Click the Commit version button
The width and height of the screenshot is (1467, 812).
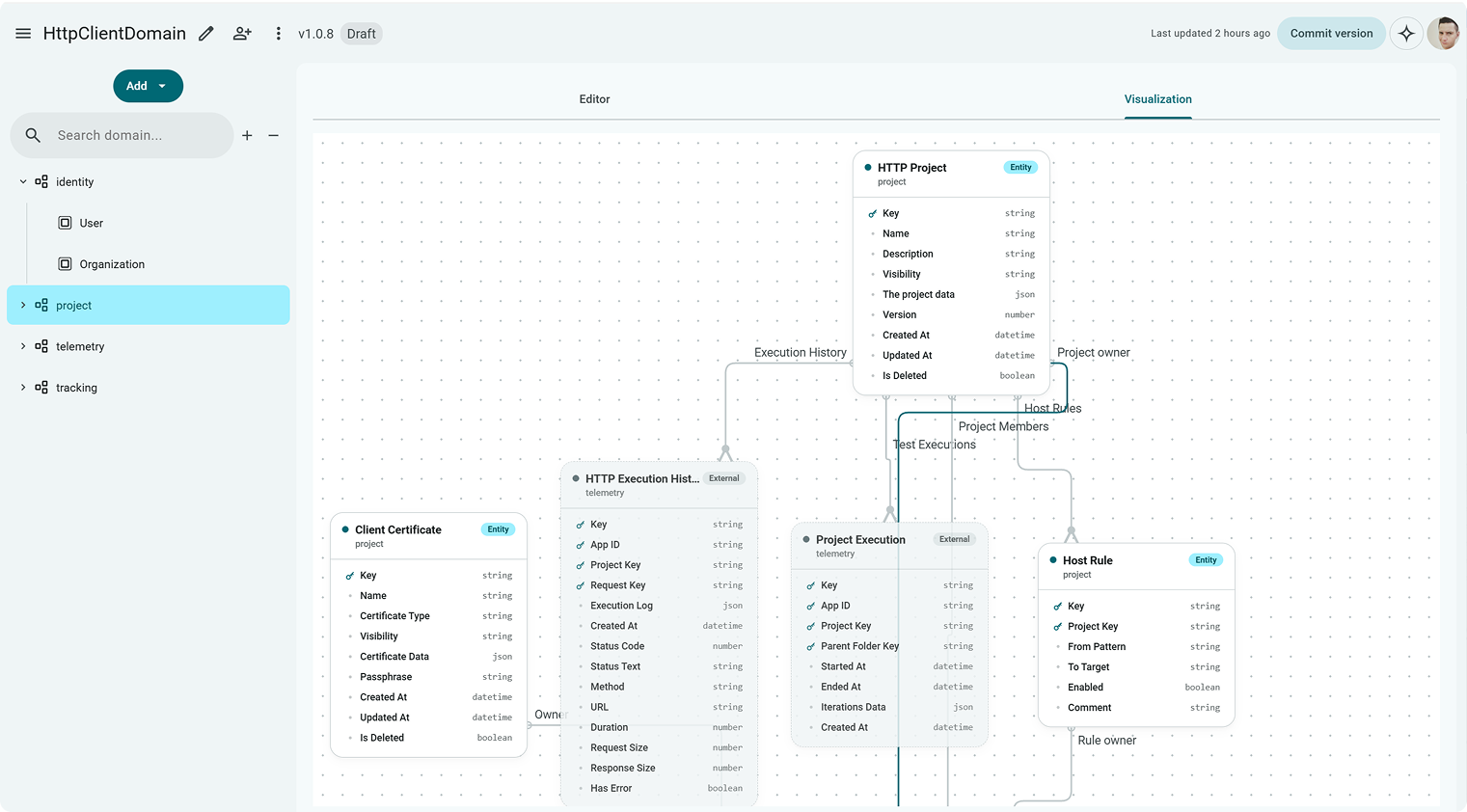[x=1331, y=34]
